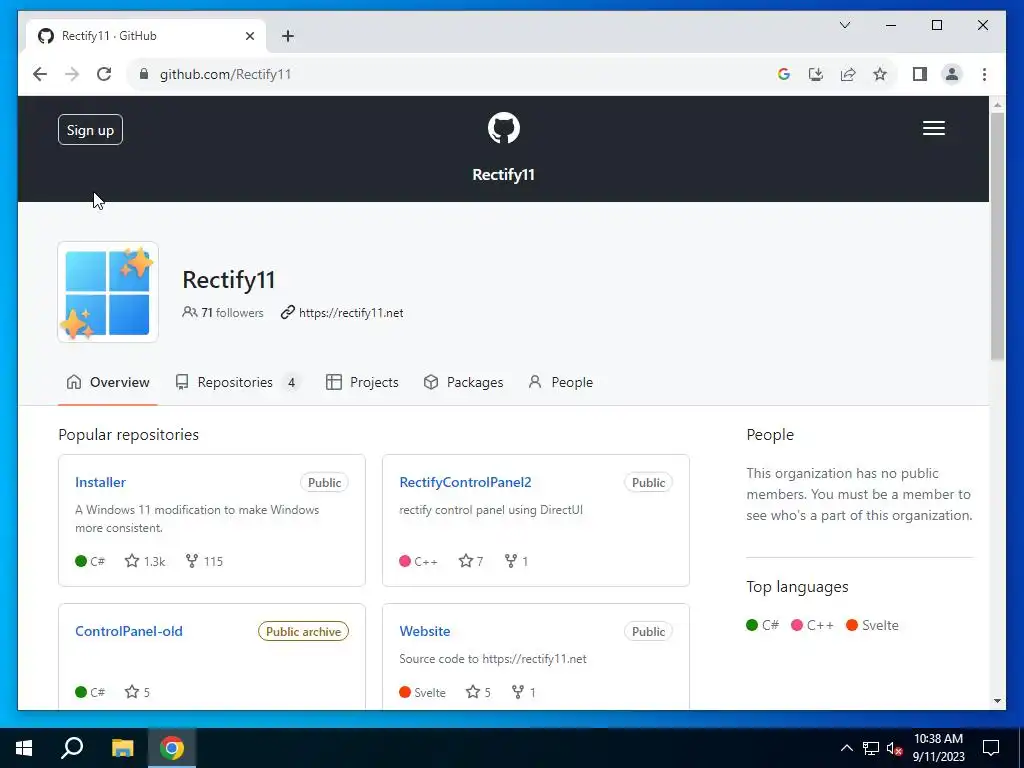Click the Installer star count 1.3k
The height and width of the screenshot is (768, 1024).
click(x=145, y=561)
